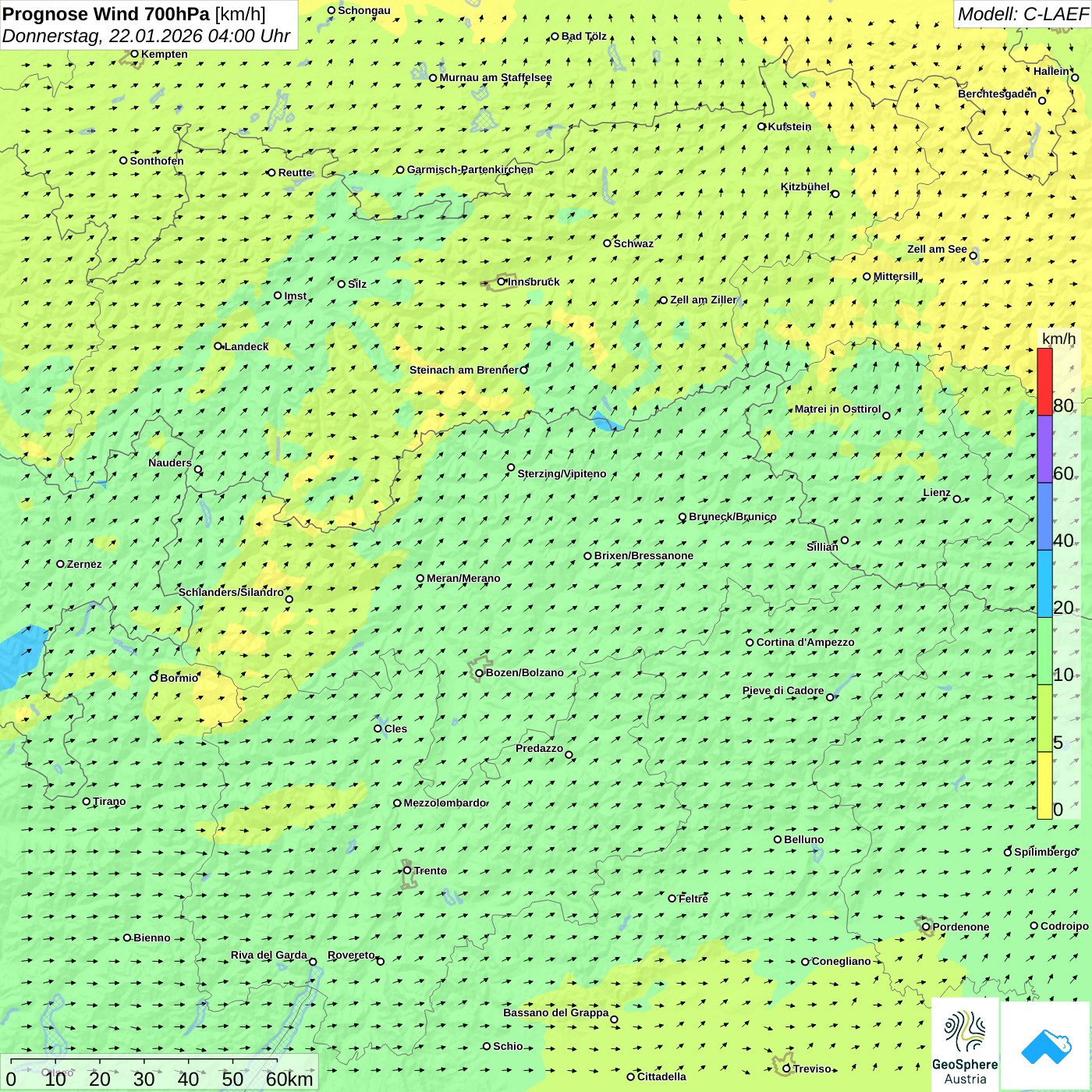
Task: Click the Bruneck/Brunico label
Action: (x=732, y=516)
